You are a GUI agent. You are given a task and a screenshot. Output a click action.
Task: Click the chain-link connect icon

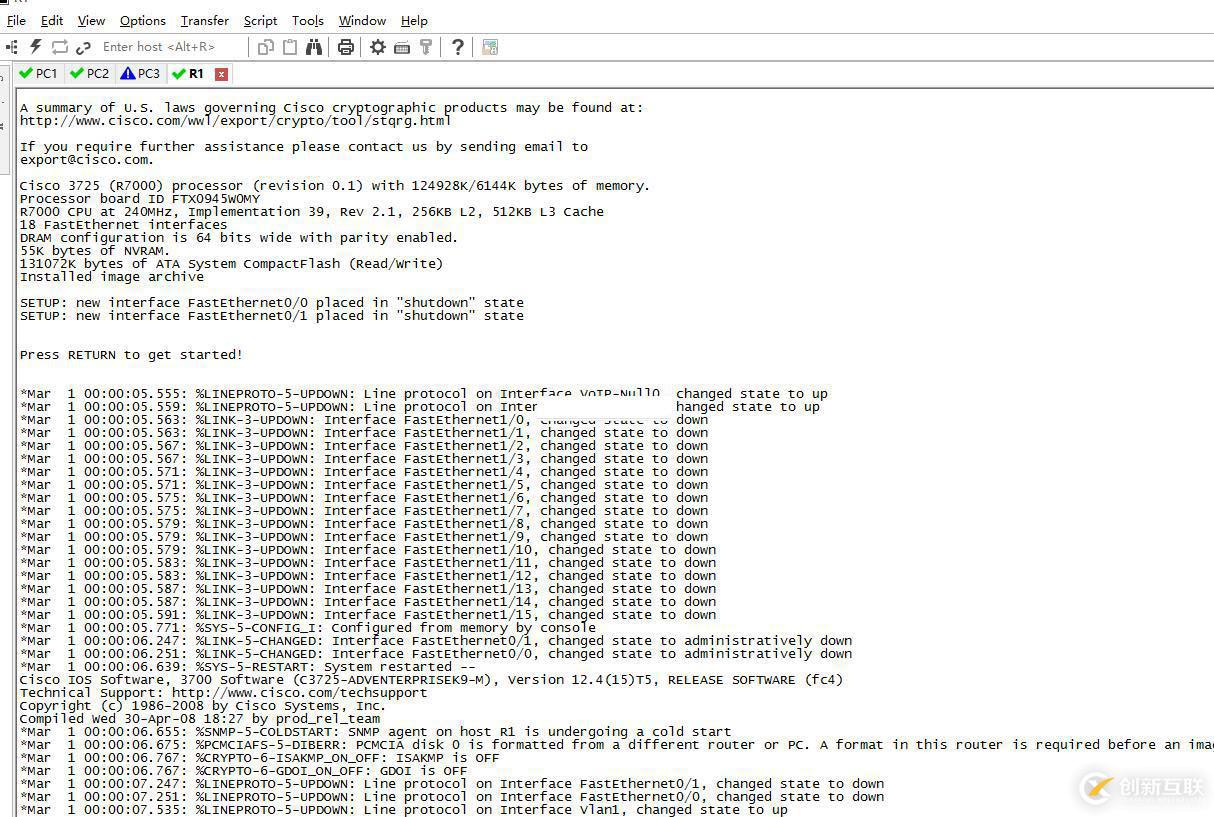click(83, 47)
